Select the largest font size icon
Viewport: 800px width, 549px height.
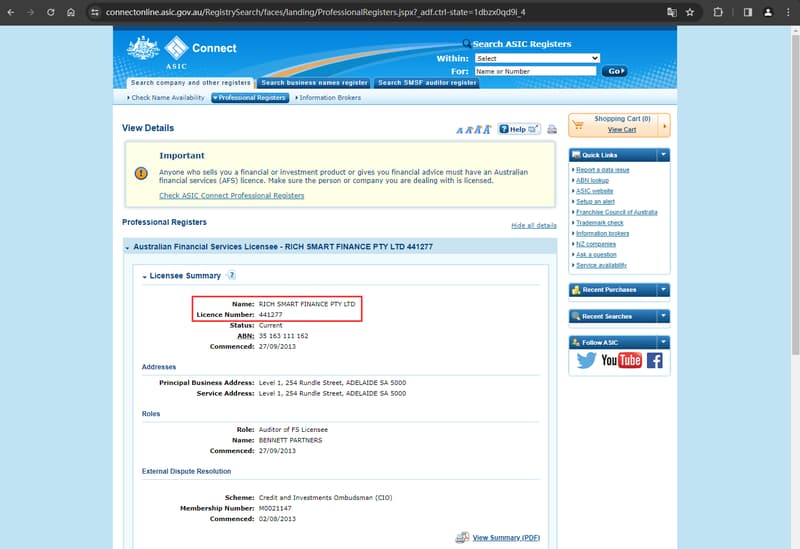click(x=487, y=130)
